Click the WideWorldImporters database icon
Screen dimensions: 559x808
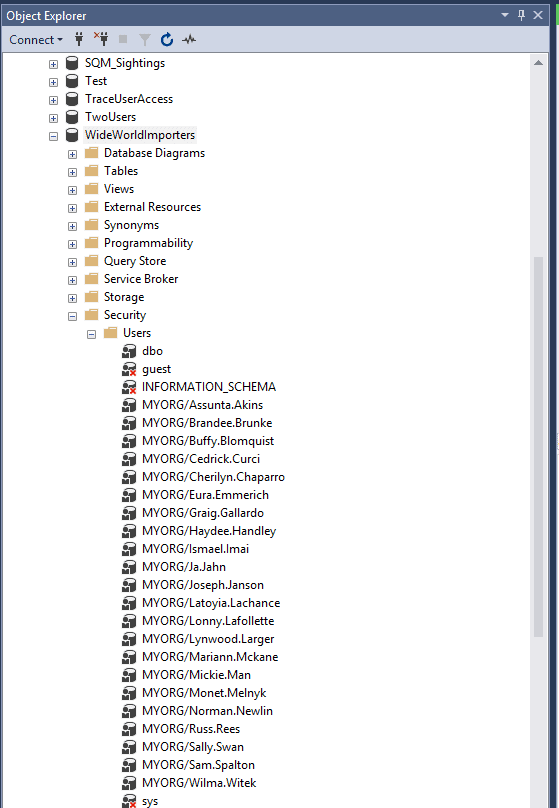pyautogui.click(x=72, y=135)
